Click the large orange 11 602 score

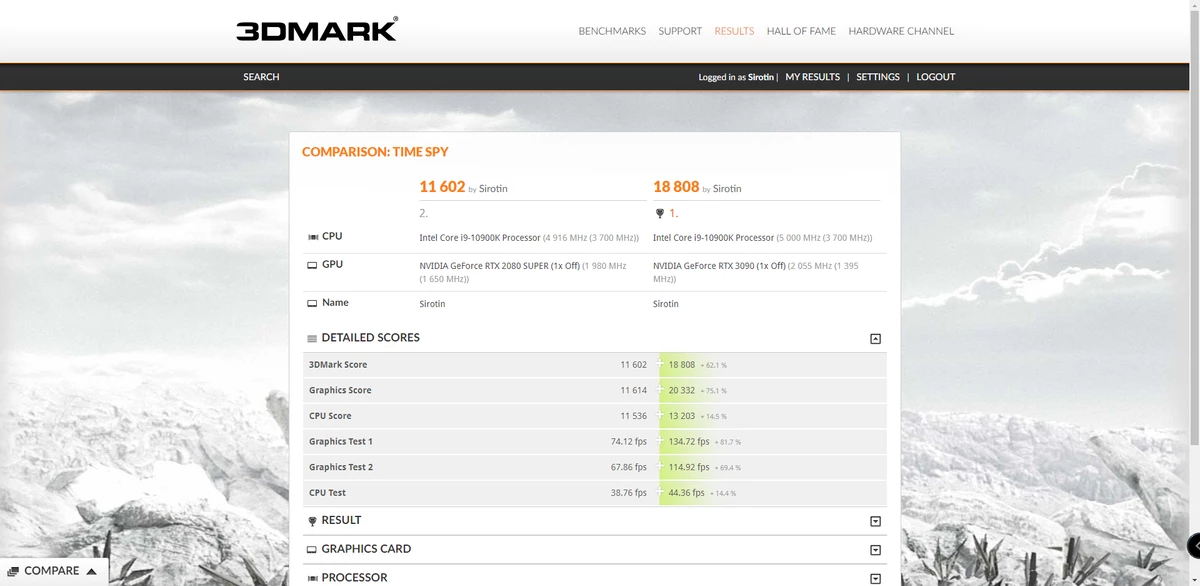[442, 187]
